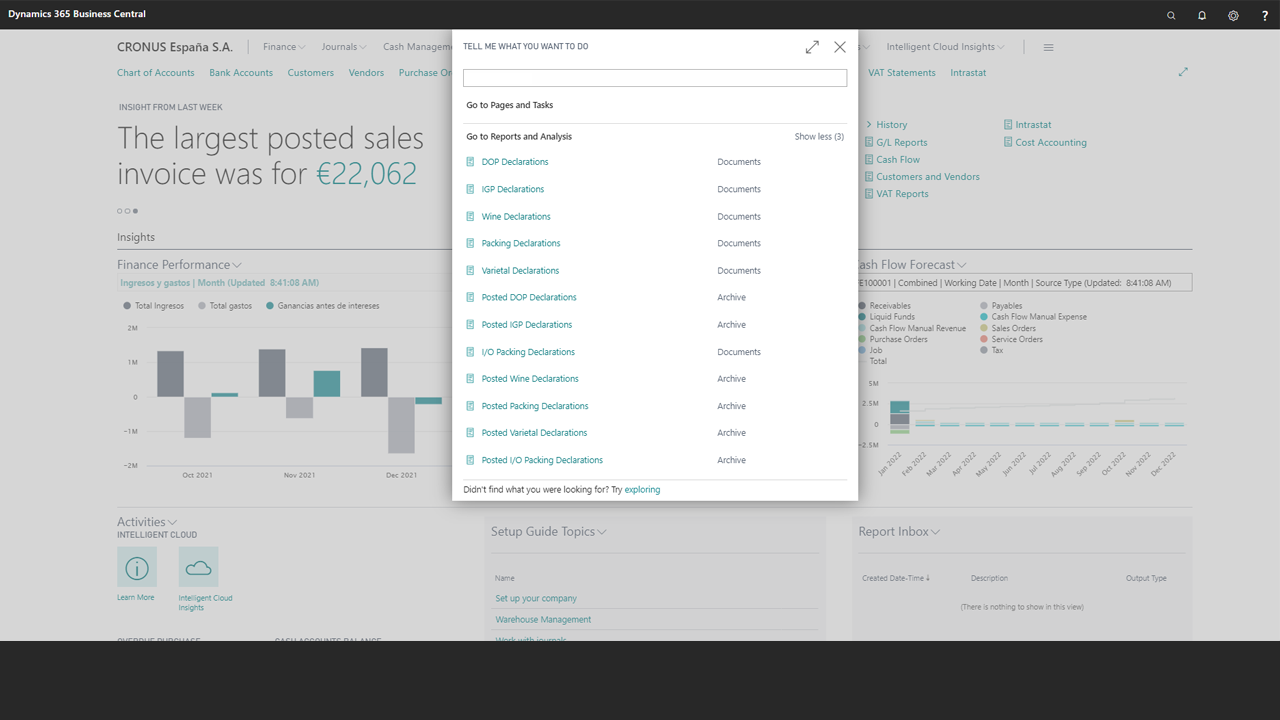Expand Intelligent Cloud Insights dropdown

[x=945, y=47]
